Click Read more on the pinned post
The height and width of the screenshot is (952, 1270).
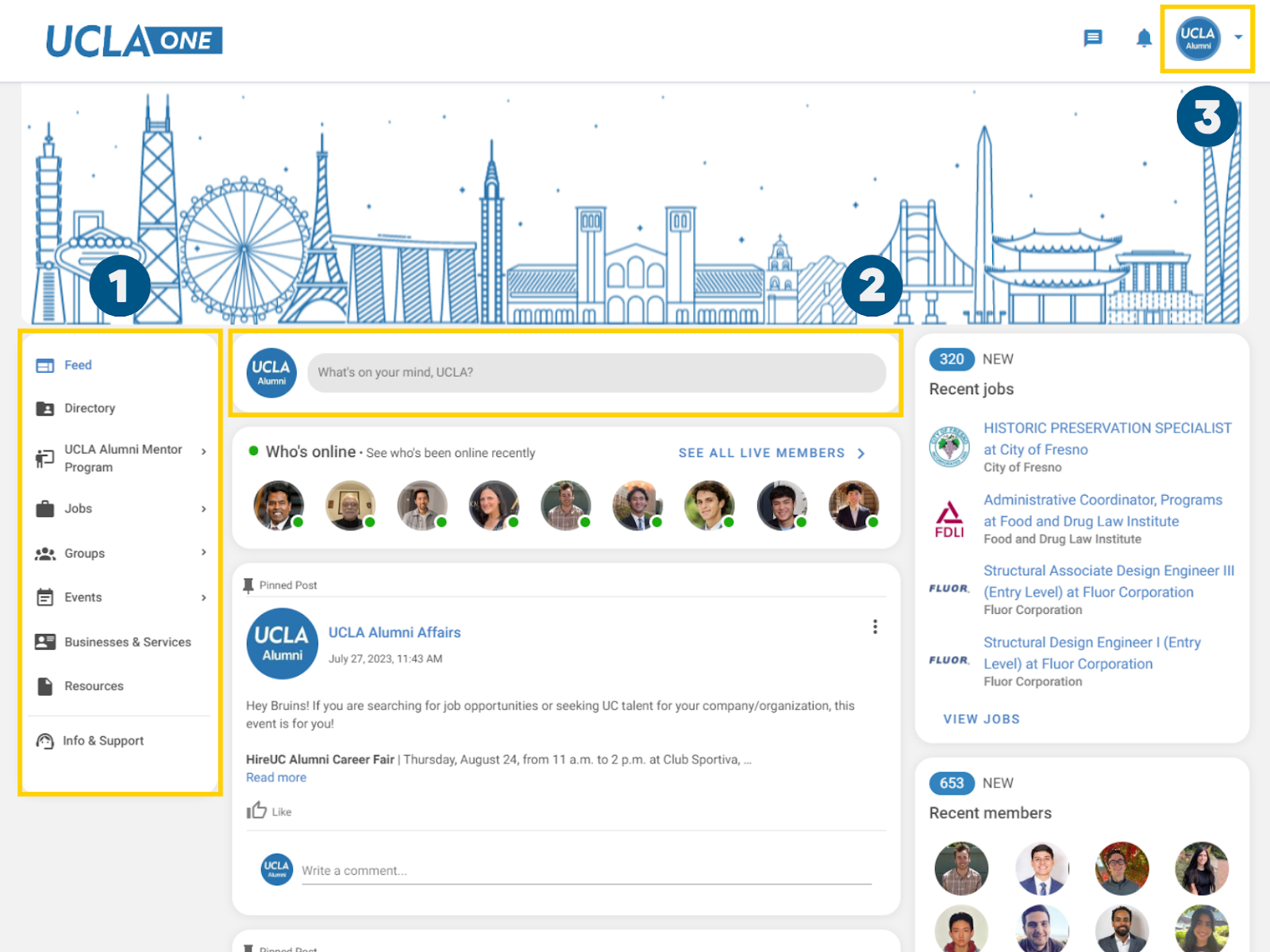pos(276,777)
